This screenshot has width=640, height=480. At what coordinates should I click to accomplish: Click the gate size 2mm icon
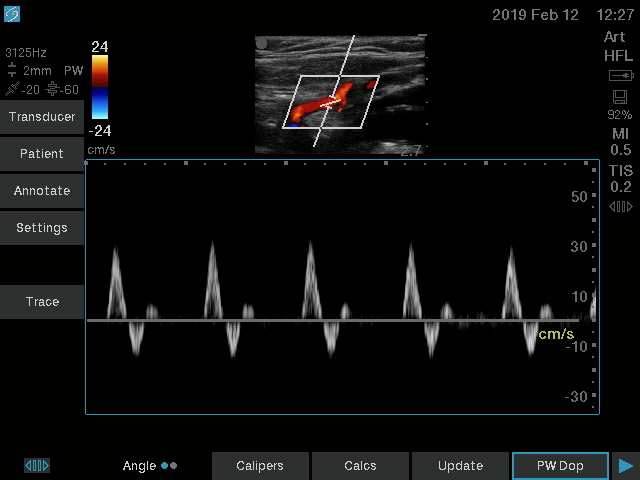tap(12, 70)
